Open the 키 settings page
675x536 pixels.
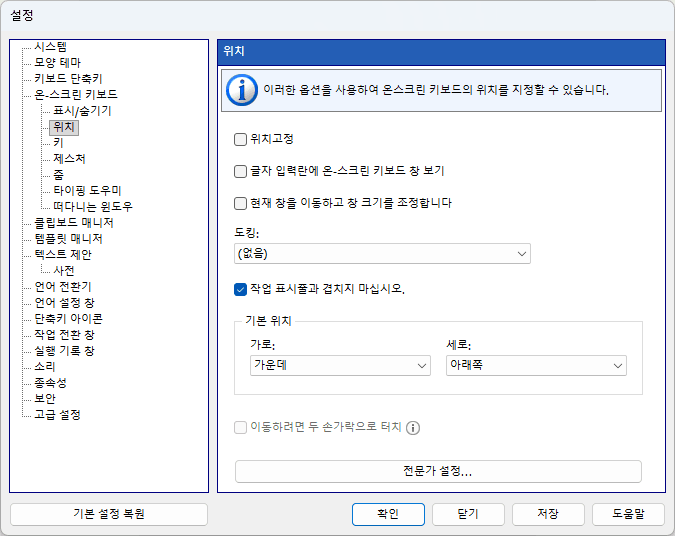coord(58,143)
